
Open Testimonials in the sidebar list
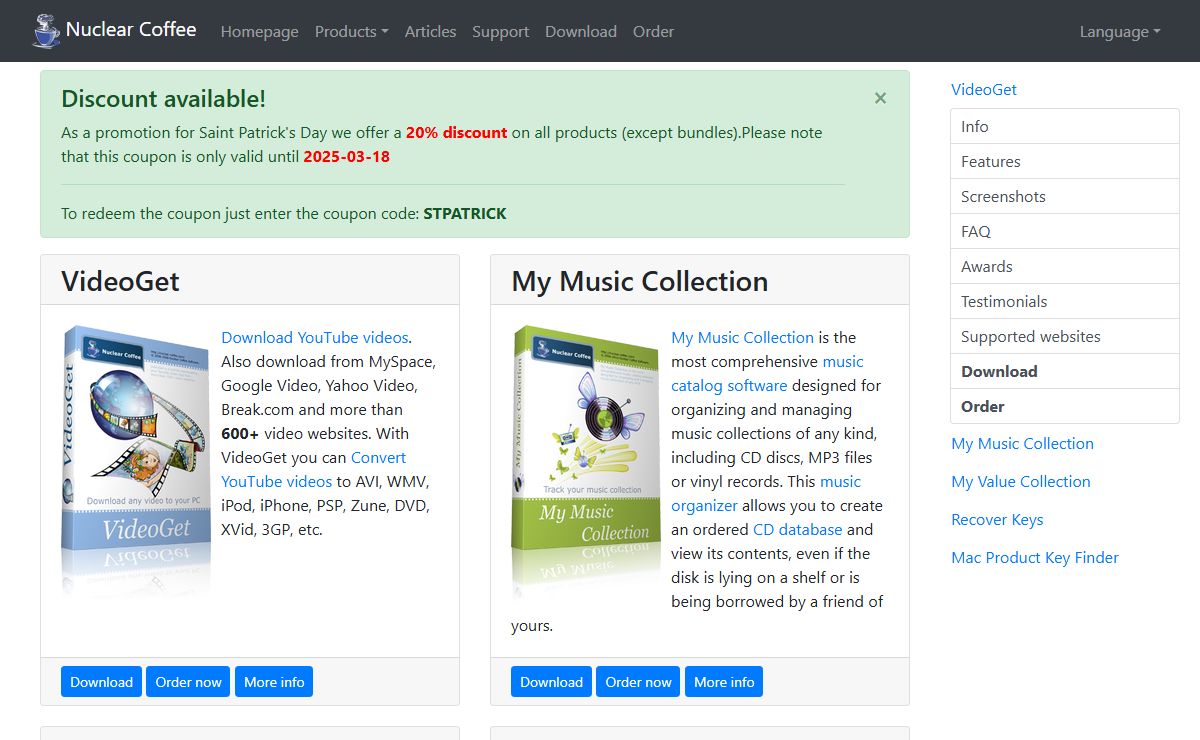point(1065,301)
